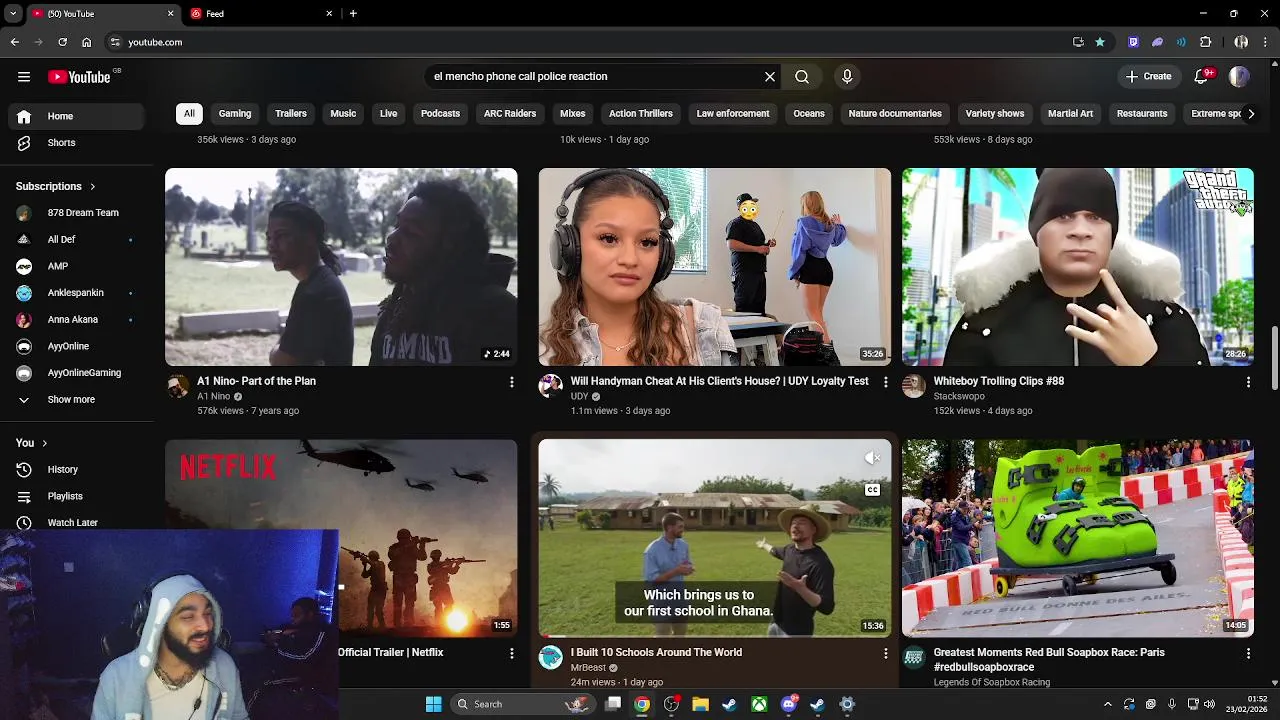Open the Anna Akana subscription

coord(75,320)
